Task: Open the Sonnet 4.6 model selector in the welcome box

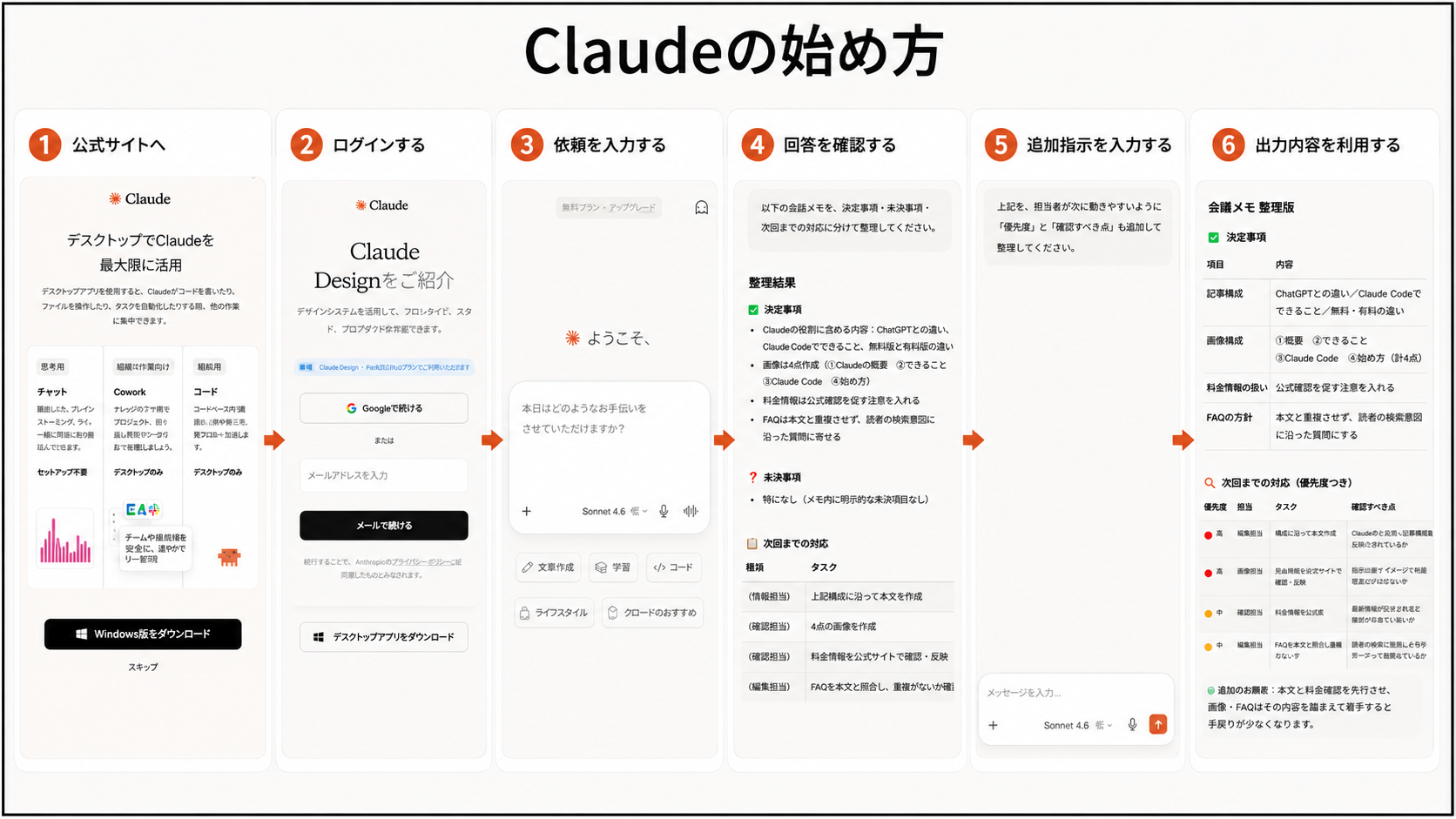Action: coord(614,511)
